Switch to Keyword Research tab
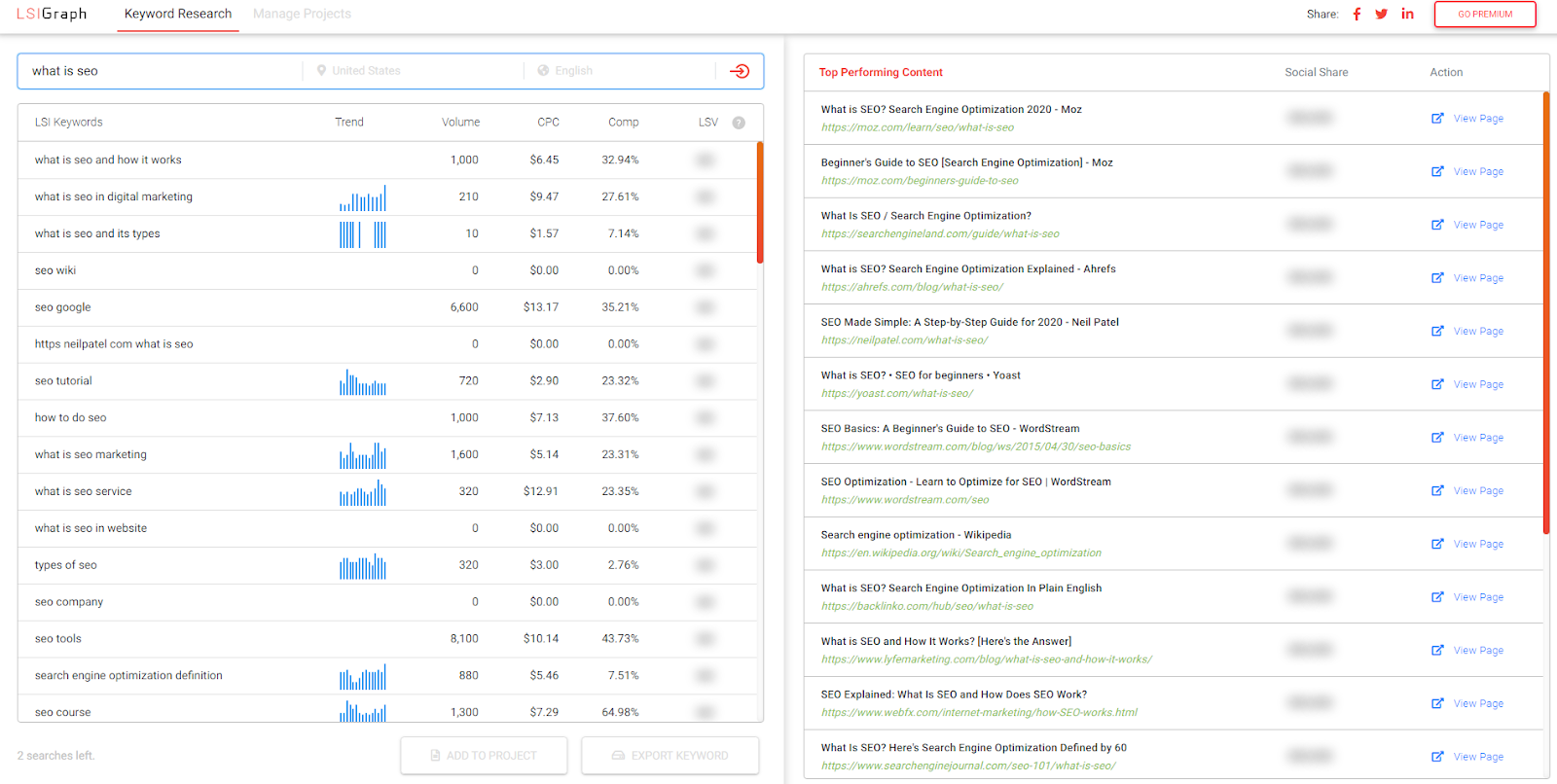Image resolution: width=1557 pixels, height=784 pixels. pyautogui.click(x=178, y=15)
